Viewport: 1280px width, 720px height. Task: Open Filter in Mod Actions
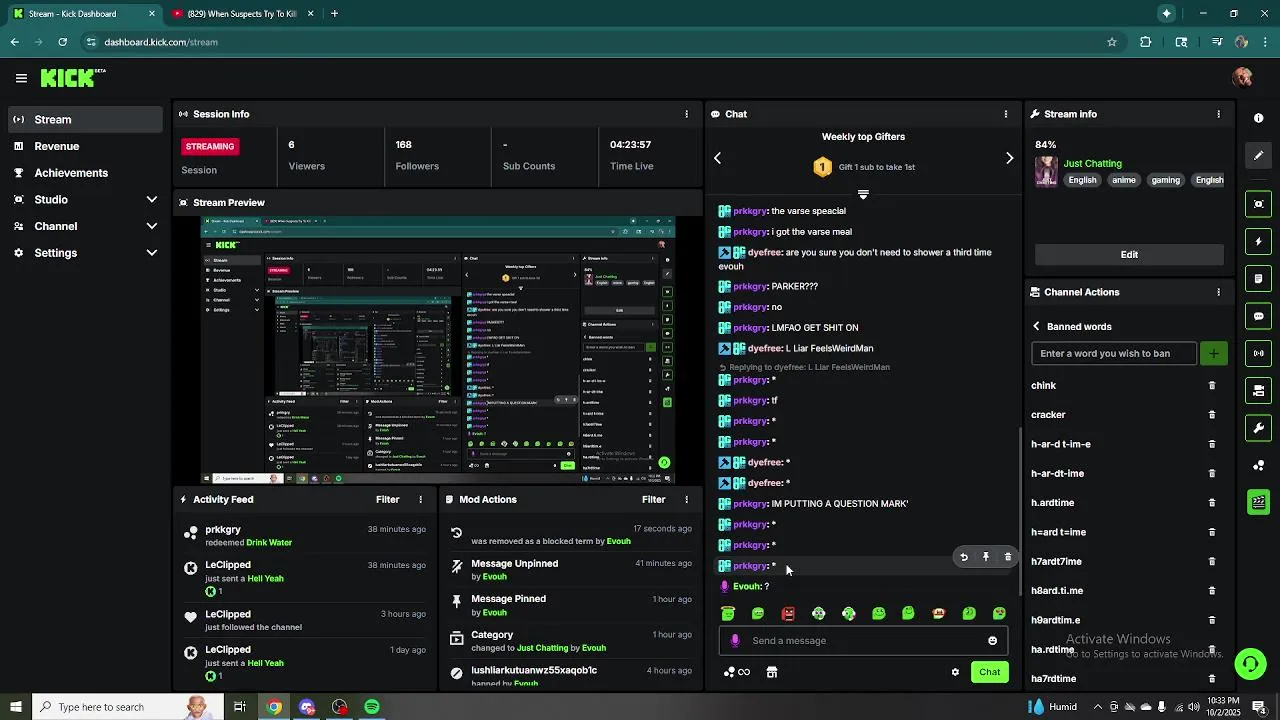click(653, 499)
